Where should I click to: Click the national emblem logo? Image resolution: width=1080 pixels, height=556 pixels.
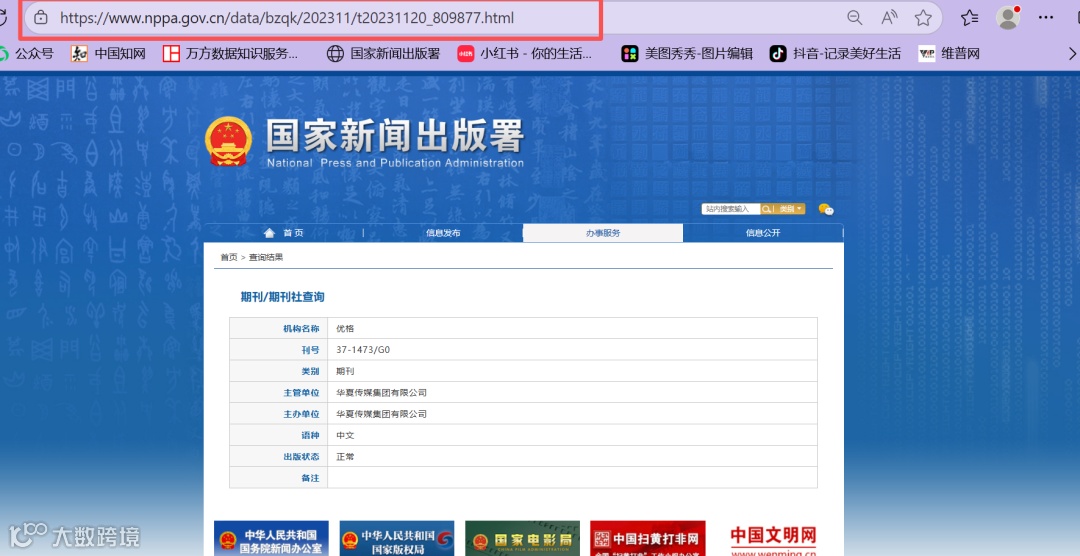[229, 141]
